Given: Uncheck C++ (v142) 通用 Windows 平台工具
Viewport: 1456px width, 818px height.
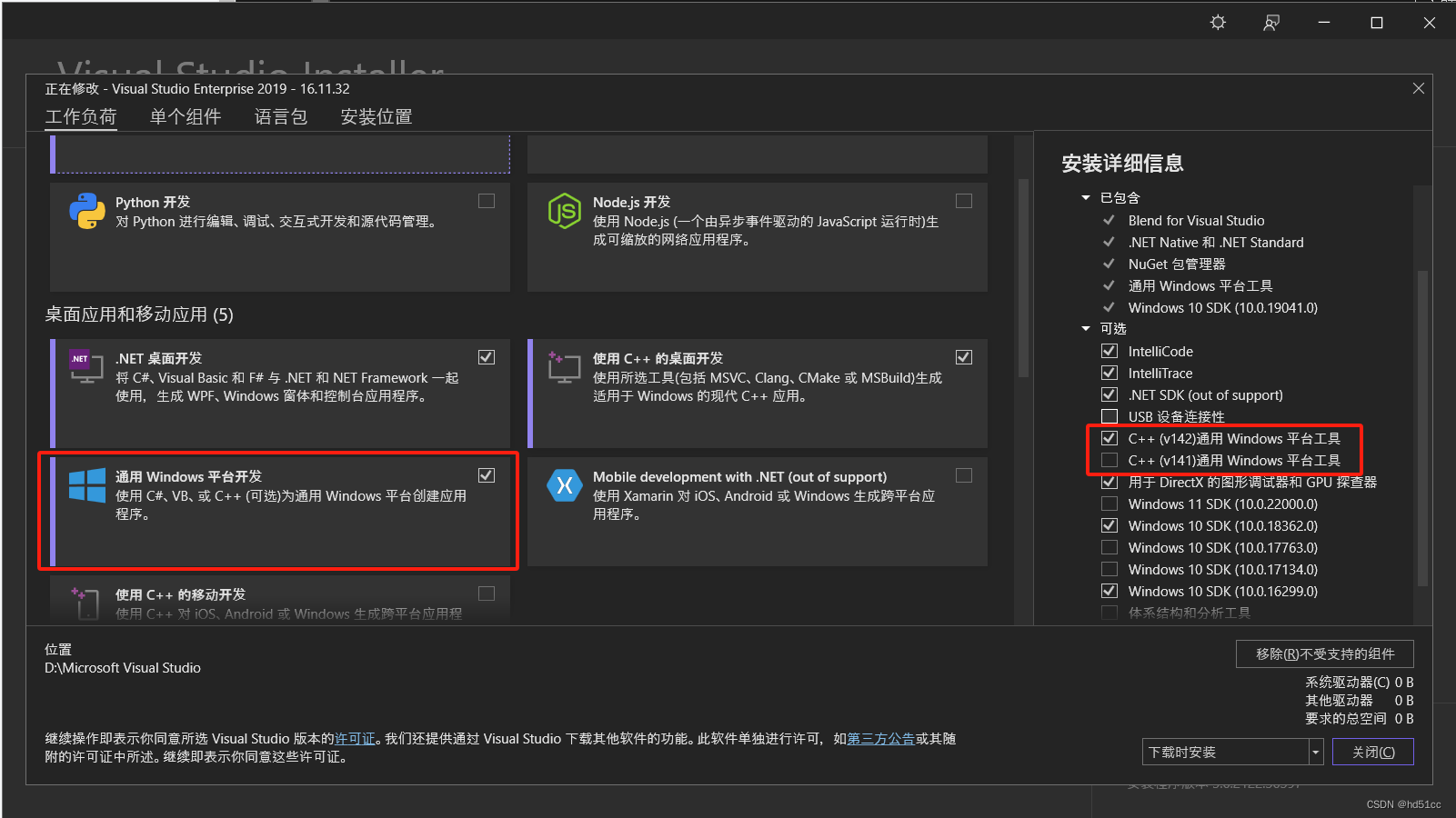Looking at the screenshot, I should 1110,438.
